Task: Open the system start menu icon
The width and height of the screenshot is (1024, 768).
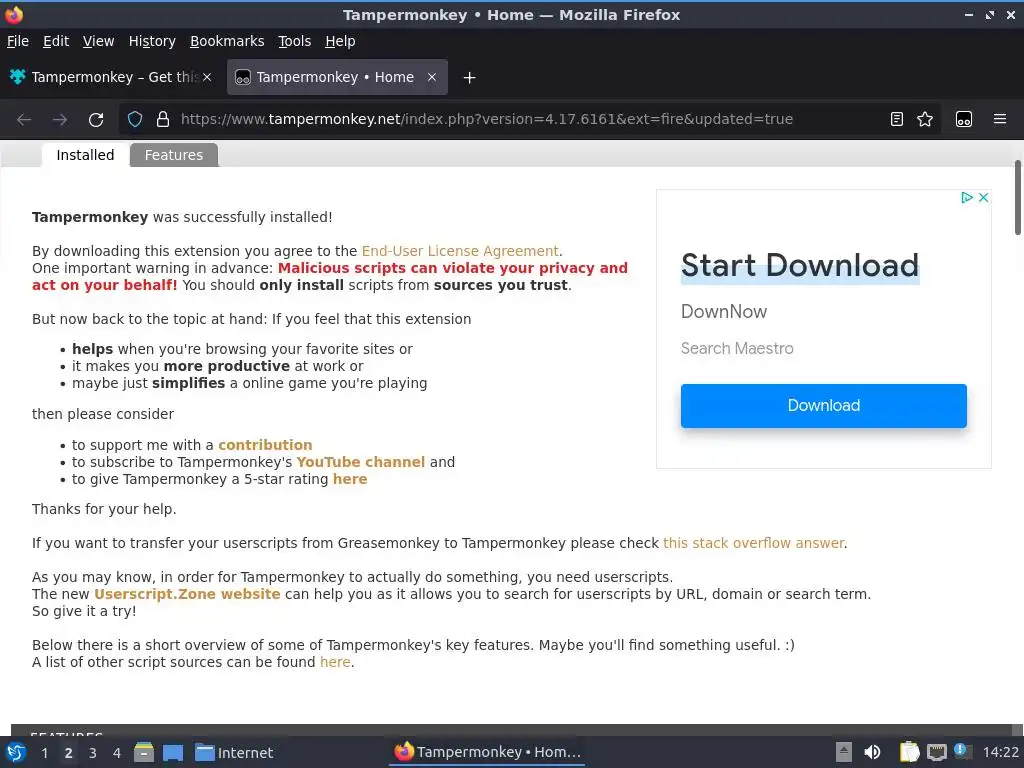Action: click(x=16, y=752)
